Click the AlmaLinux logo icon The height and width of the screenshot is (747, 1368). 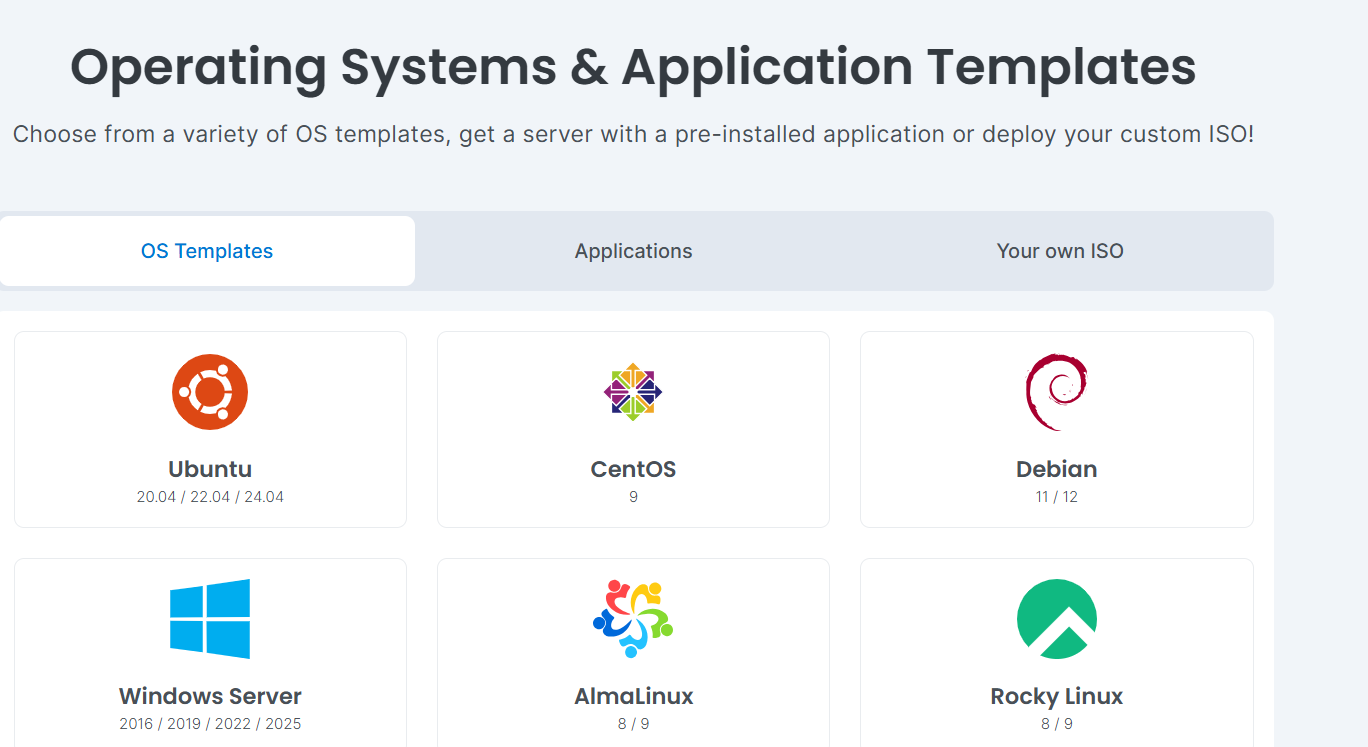click(633, 619)
